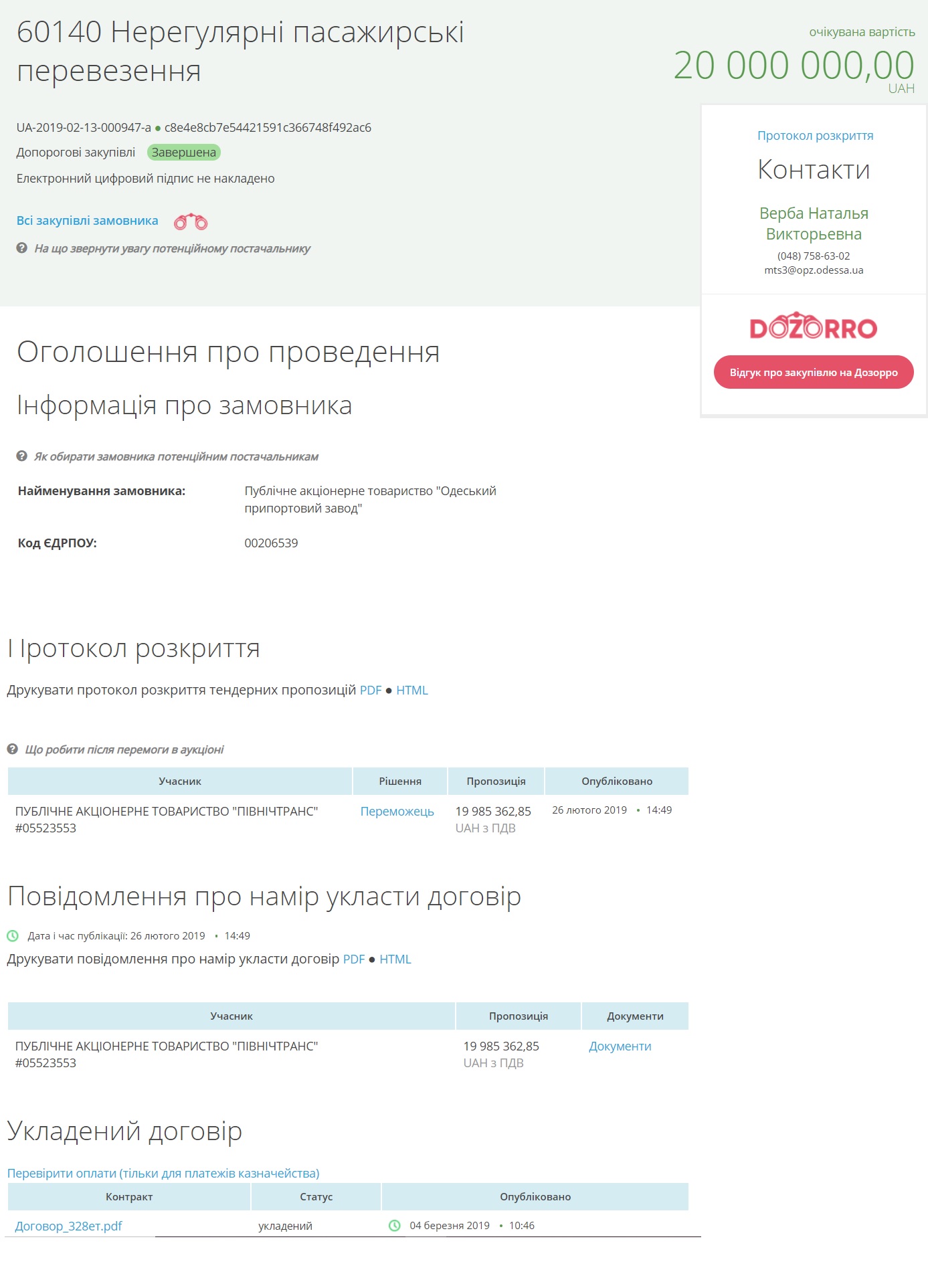The height and width of the screenshot is (1288, 928).
Task: Click the question icon before auction victory hint
Action: 12,749
